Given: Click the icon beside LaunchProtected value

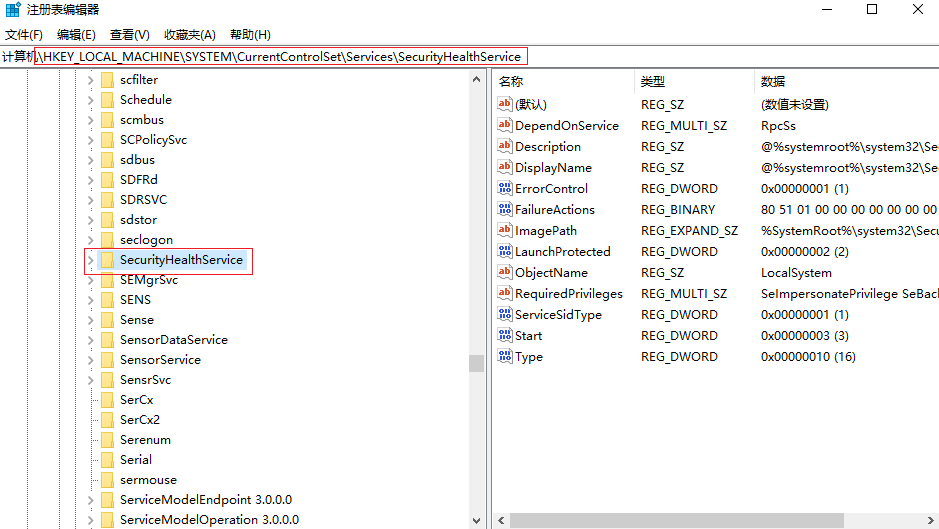Looking at the screenshot, I should coord(504,252).
